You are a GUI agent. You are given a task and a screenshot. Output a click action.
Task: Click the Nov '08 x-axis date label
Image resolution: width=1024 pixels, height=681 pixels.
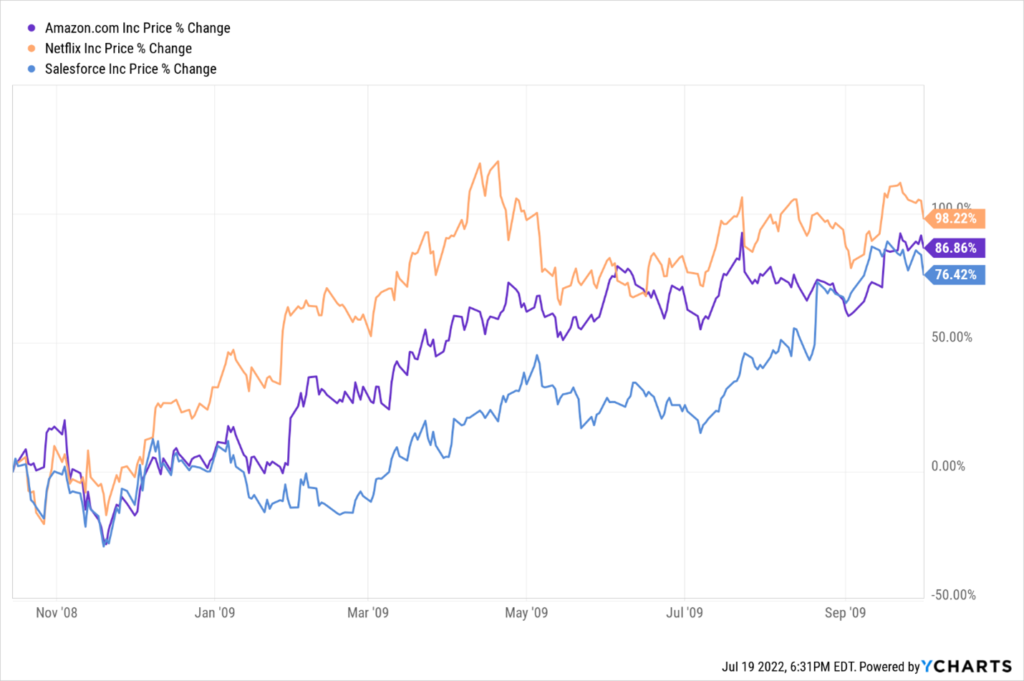pos(56,610)
